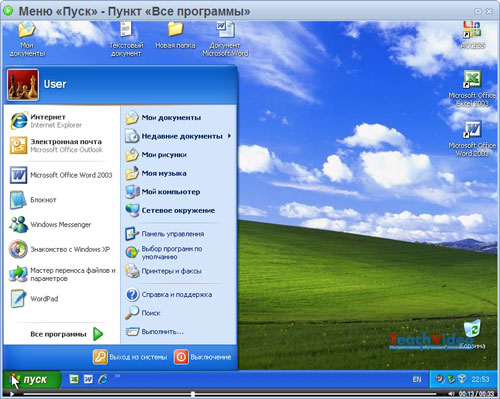The width and height of the screenshot is (500, 399).
Task: Select Microsoft Office Word 2003 desktop shortcut
Action: click(472, 139)
